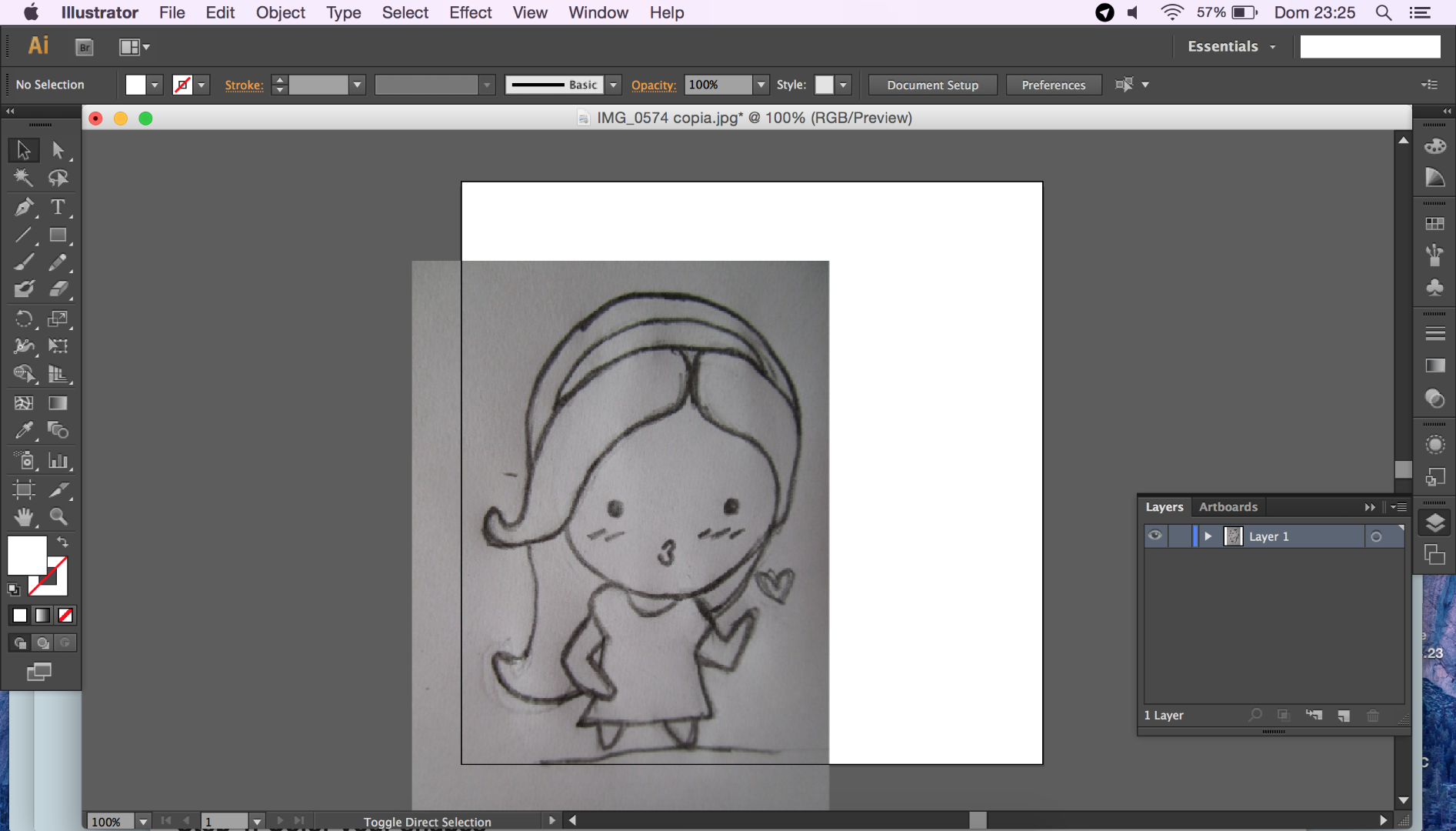Screen dimensions: 1456x831
Task: Select the Rotate tool
Action: coord(24,318)
